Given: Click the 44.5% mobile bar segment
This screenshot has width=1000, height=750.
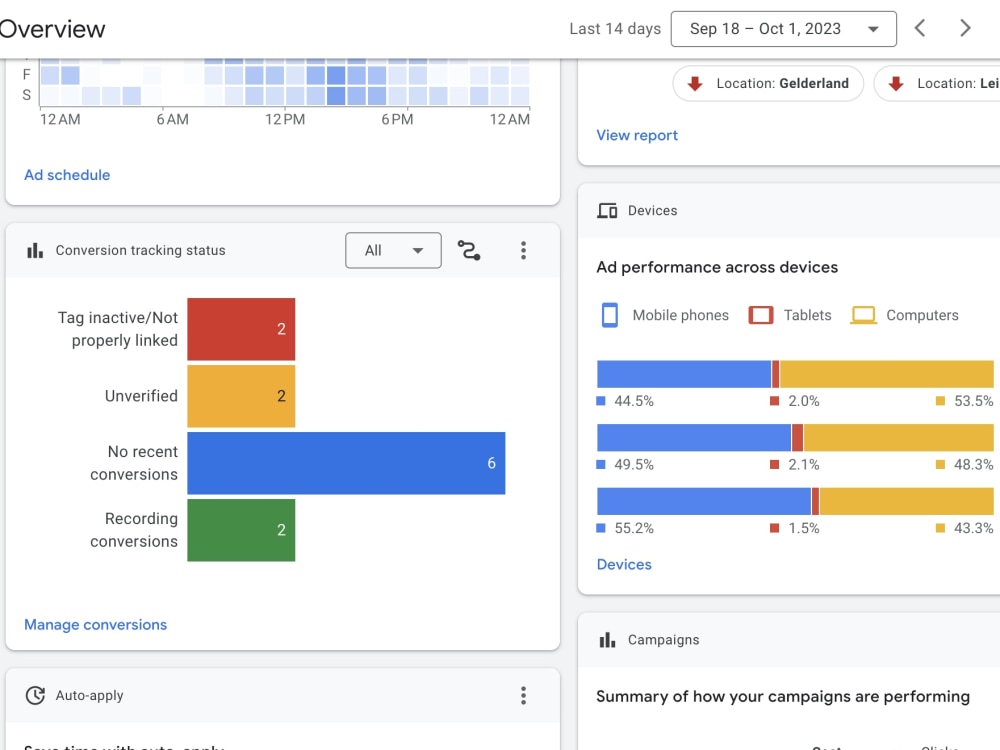Looking at the screenshot, I should click(684, 374).
